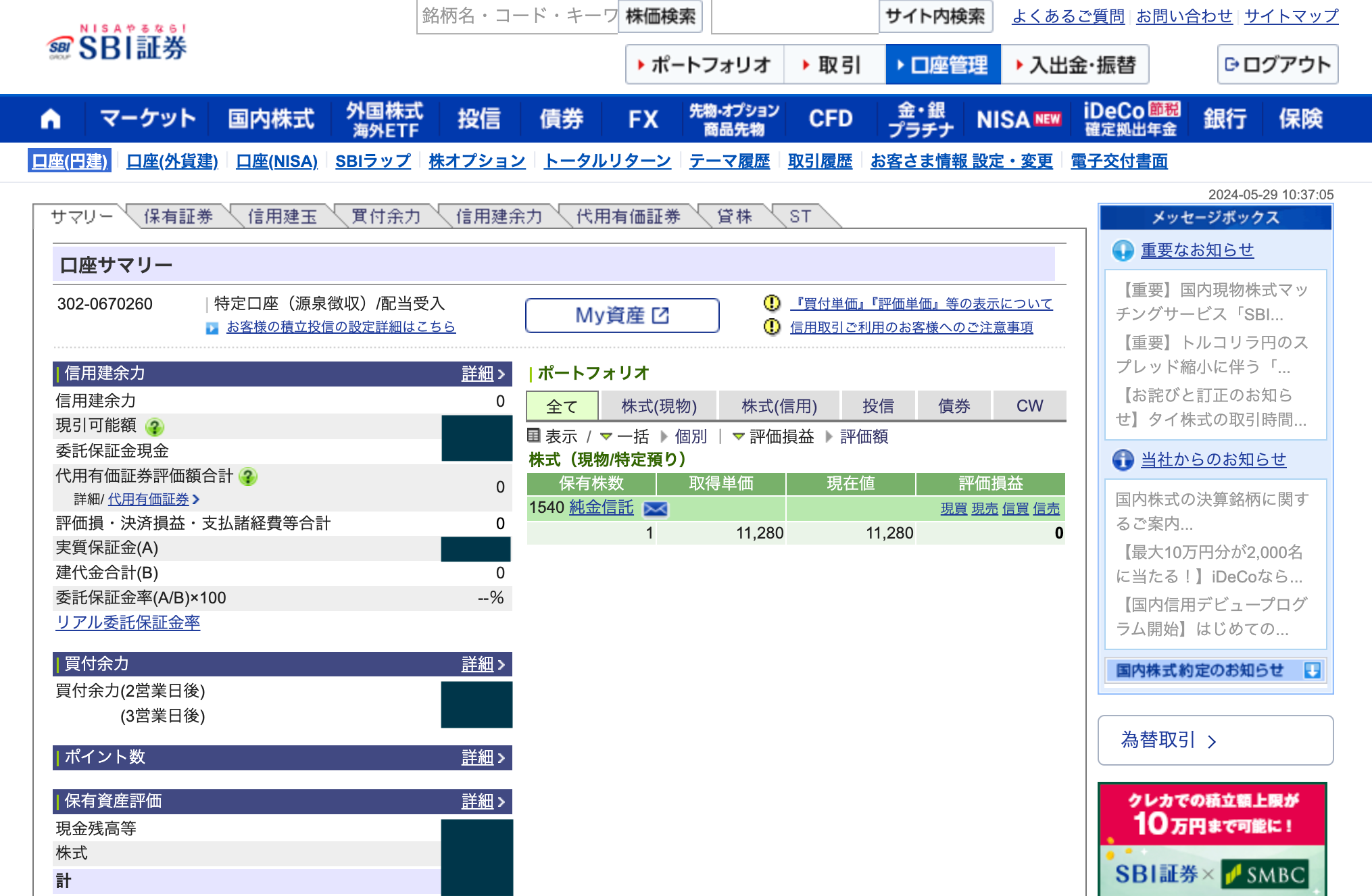Image resolution: width=1372 pixels, height=896 pixels.
Task: Open リアル委託保証金率 link
Action: pos(128,622)
